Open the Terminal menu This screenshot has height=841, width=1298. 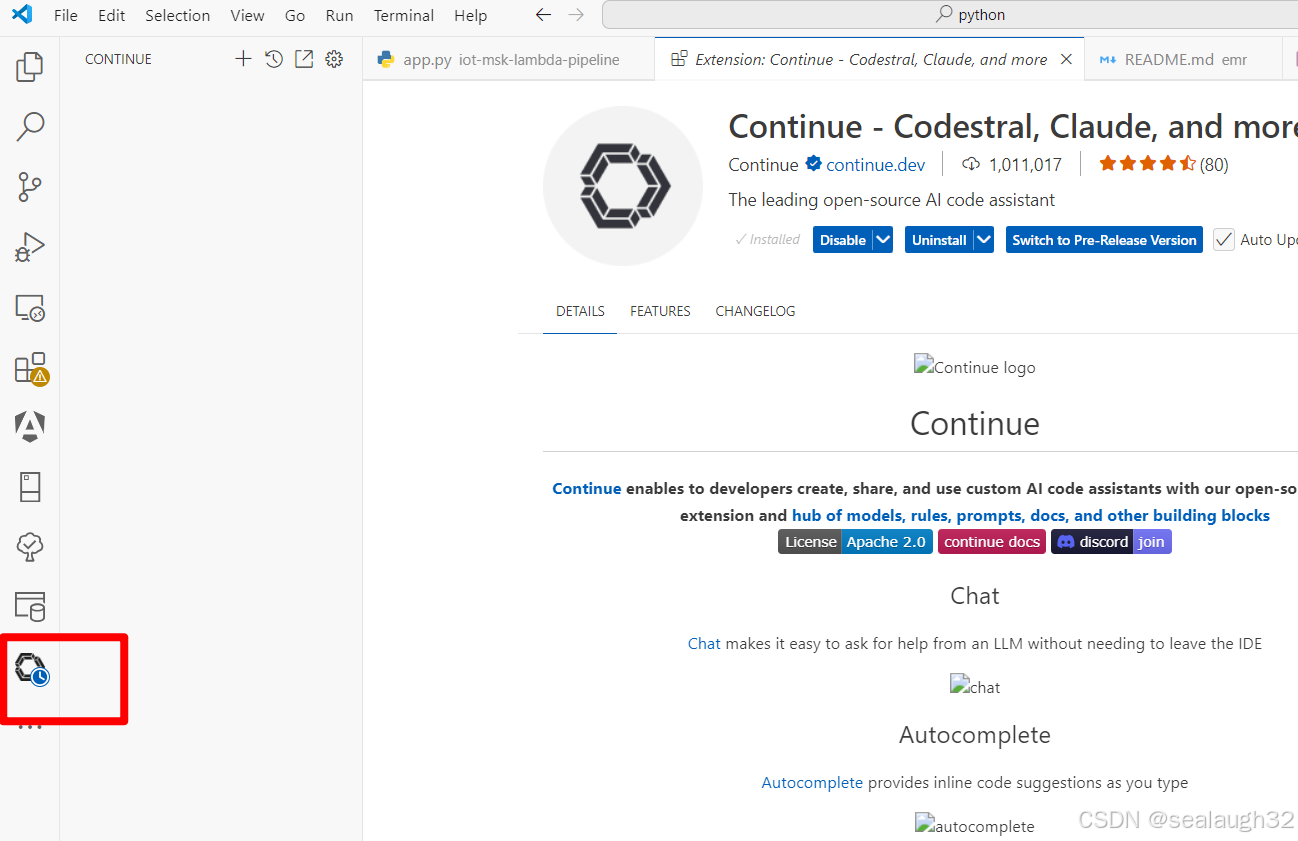405,15
